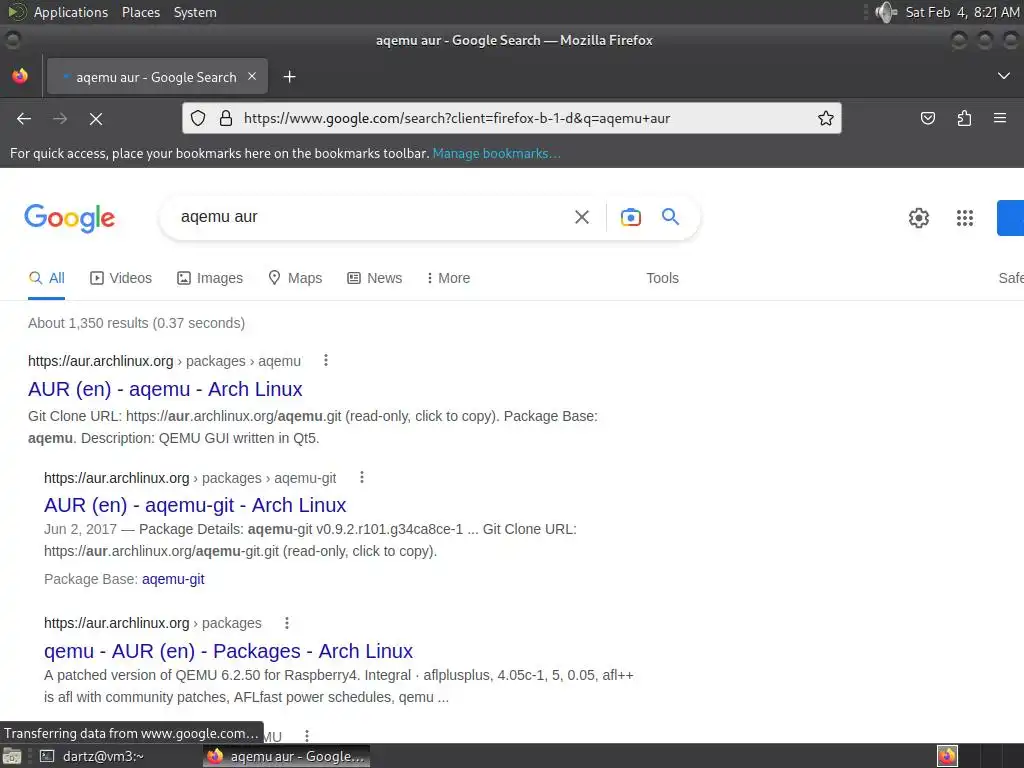Open the Places menu in top panel
The image size is (1024, 768).
tap(140, 12)
